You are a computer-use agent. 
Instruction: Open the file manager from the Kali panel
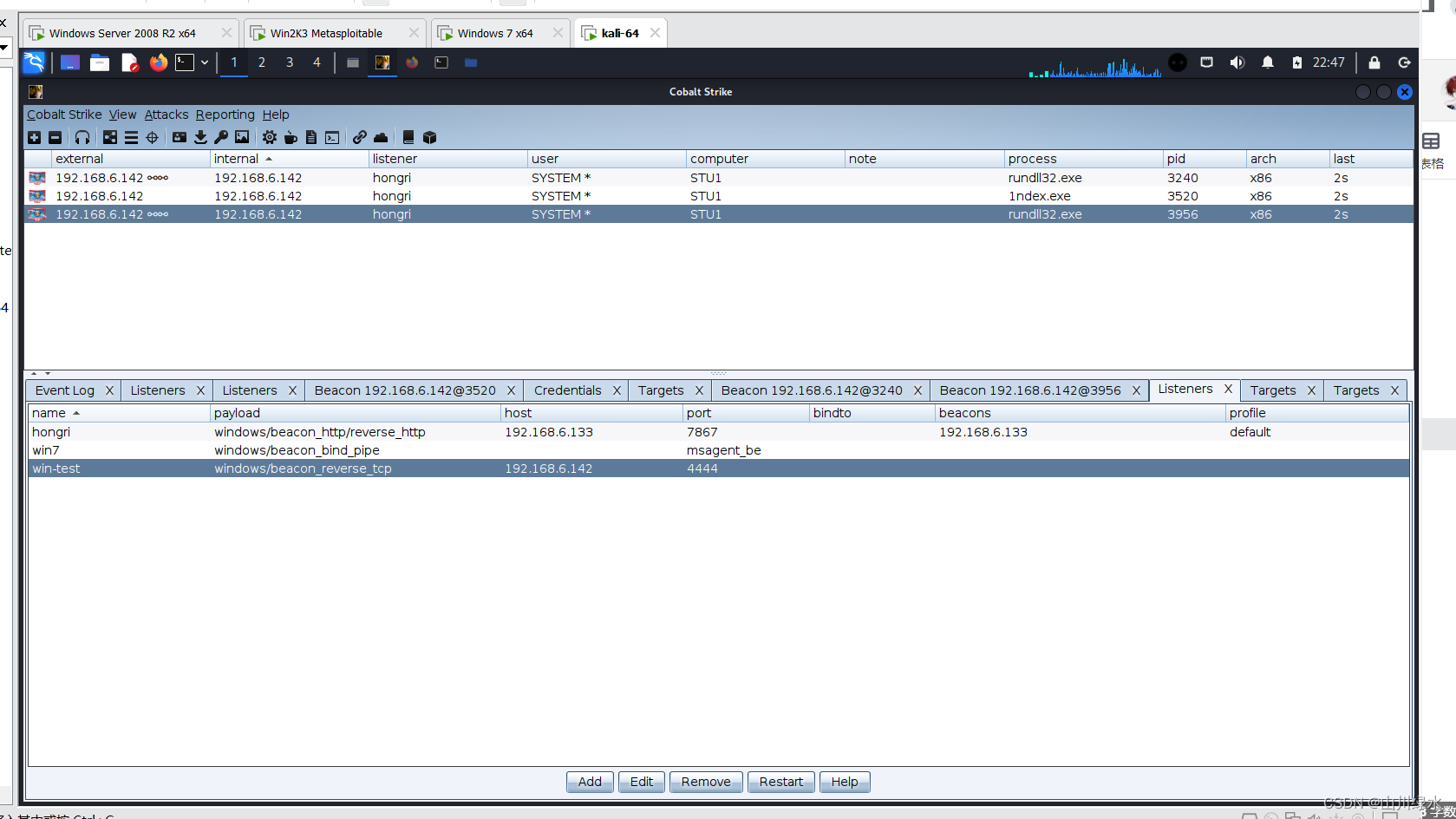(x=100, y=62)
